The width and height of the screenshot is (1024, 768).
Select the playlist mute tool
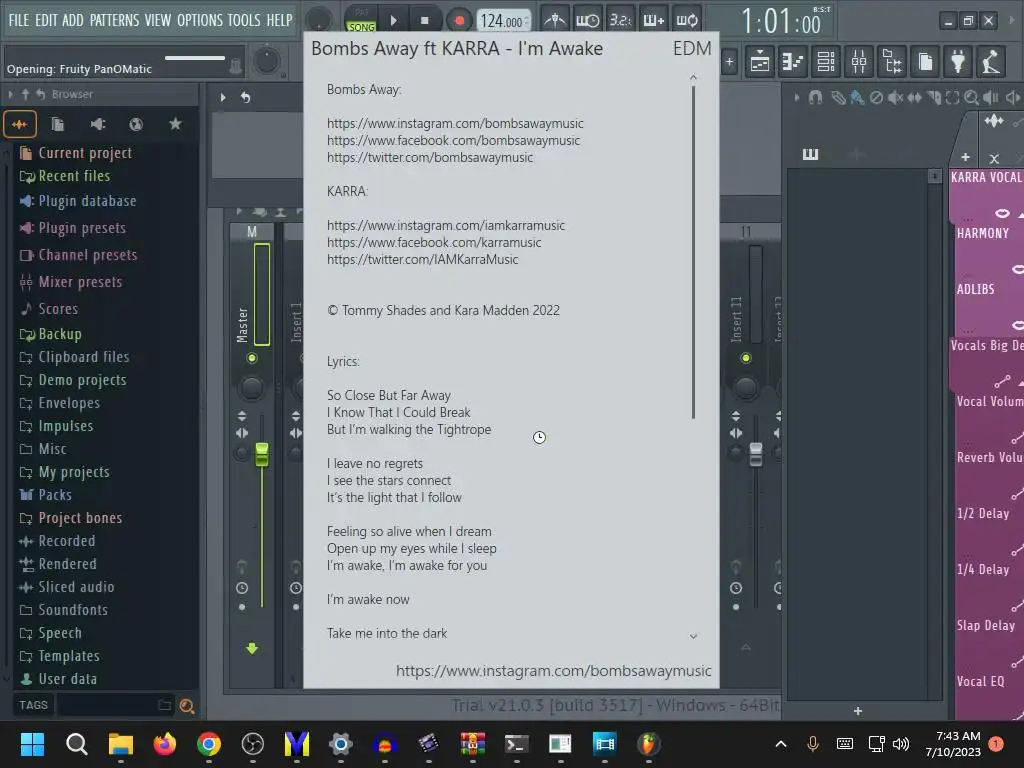(895, 98)
